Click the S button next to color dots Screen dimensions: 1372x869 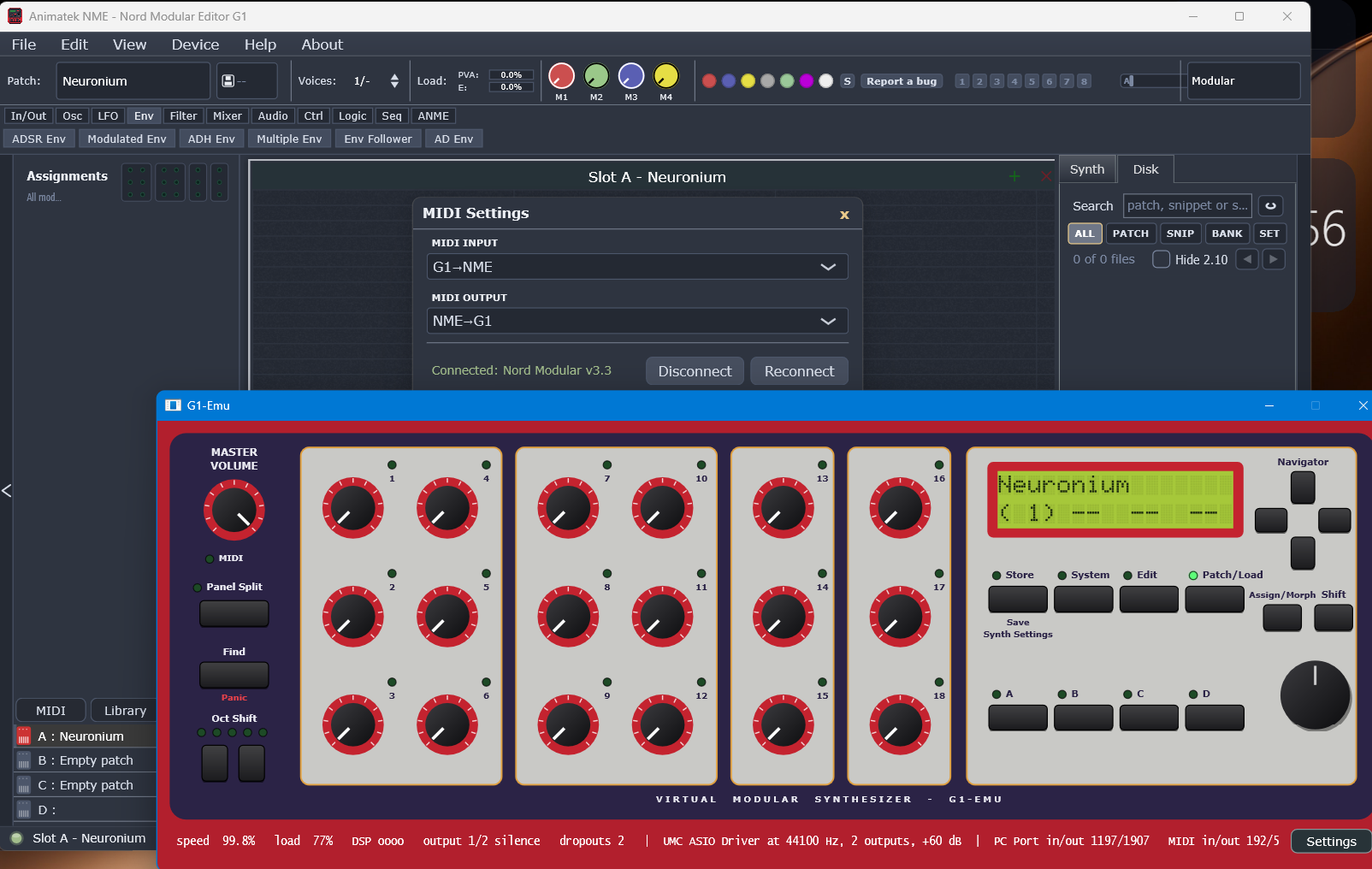pyautogui.click(x=847, y=81)
